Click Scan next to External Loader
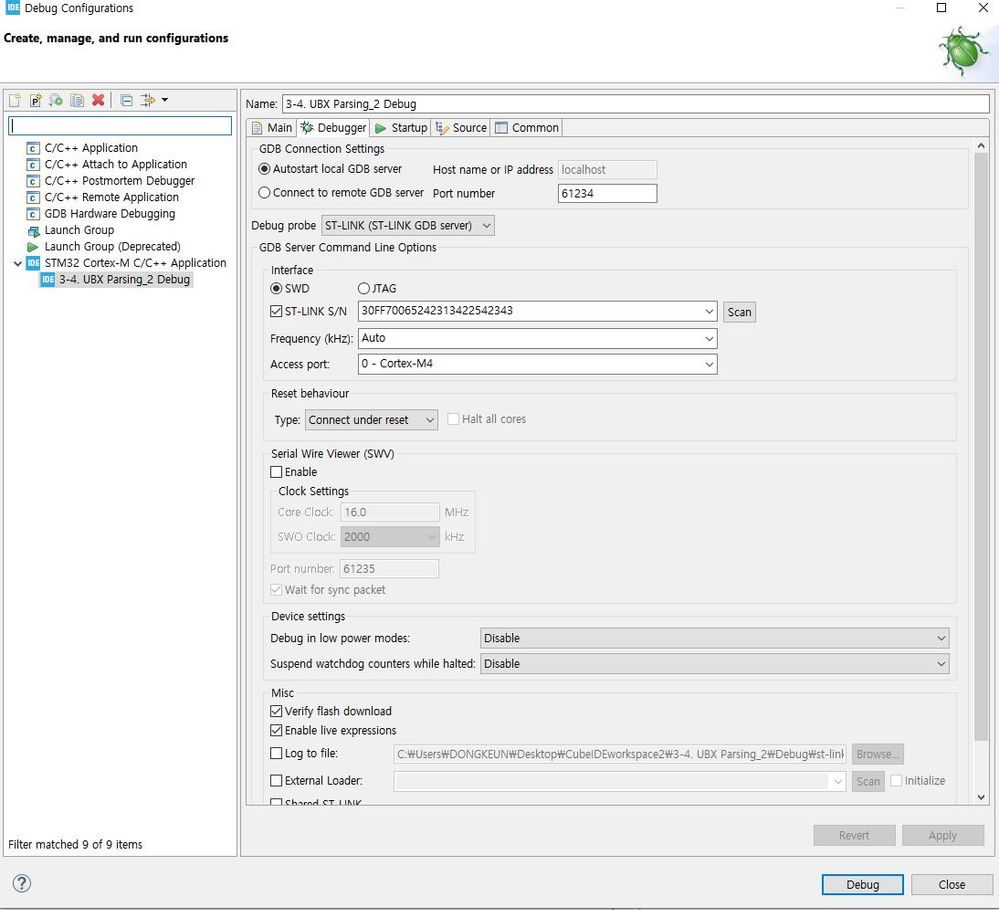The height and width of the screenshot is (910, 999). (x=868, y=781)
